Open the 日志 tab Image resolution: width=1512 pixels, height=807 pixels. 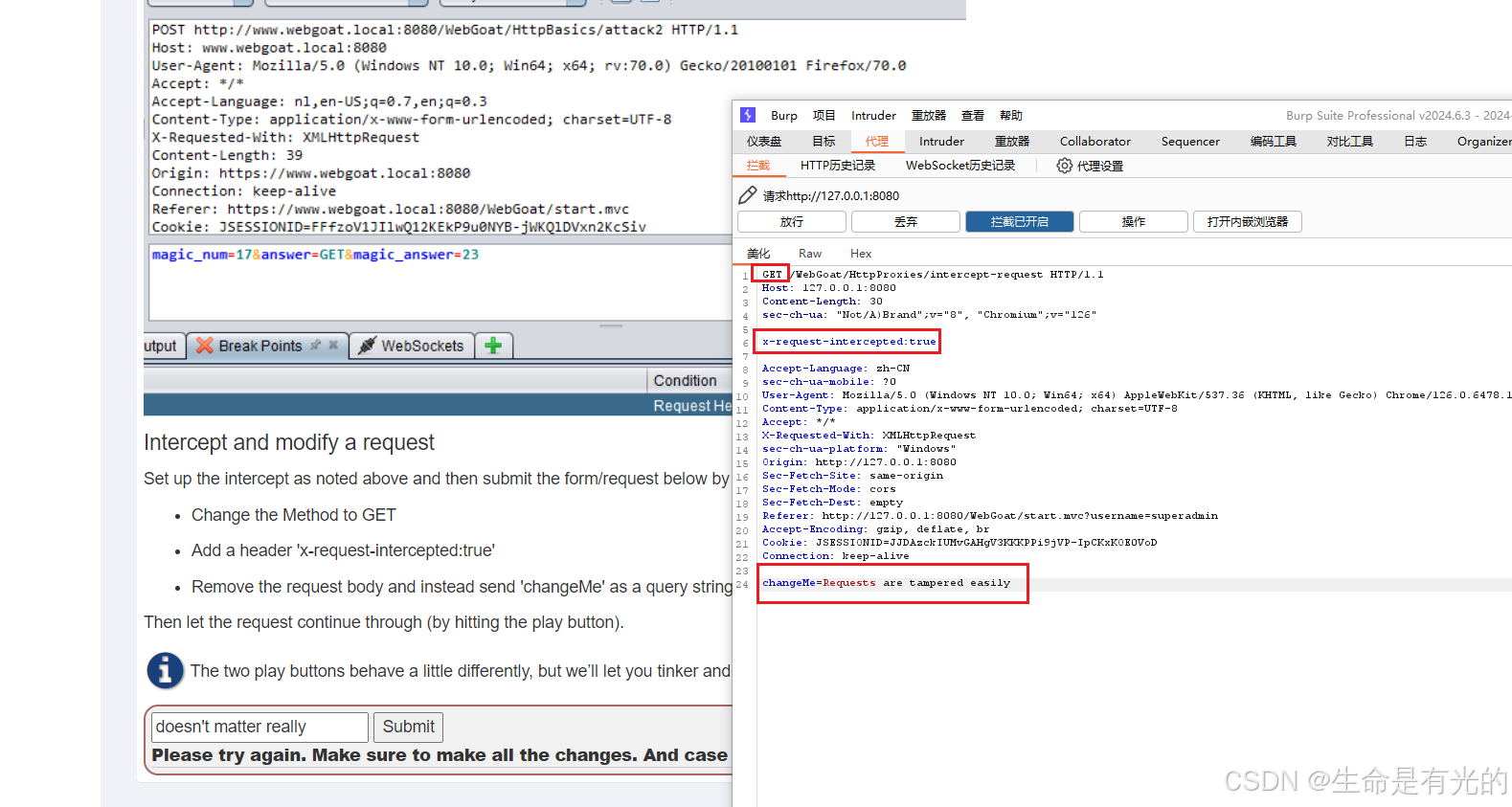pyautogui.click(x=1415, y=141)
